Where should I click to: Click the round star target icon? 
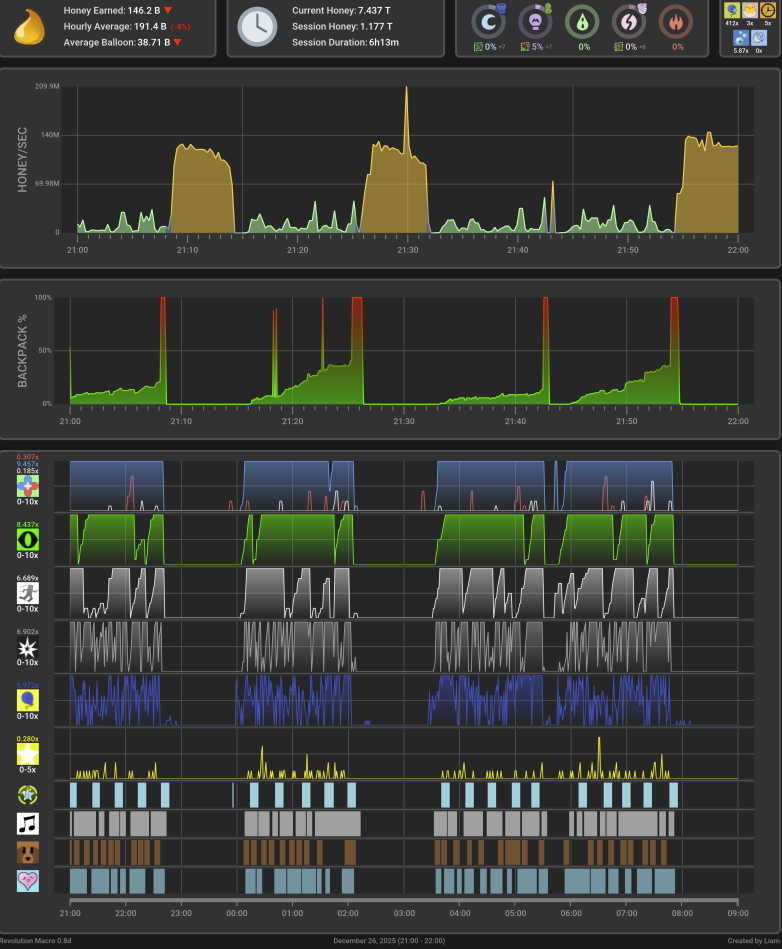tap(27, 795)
